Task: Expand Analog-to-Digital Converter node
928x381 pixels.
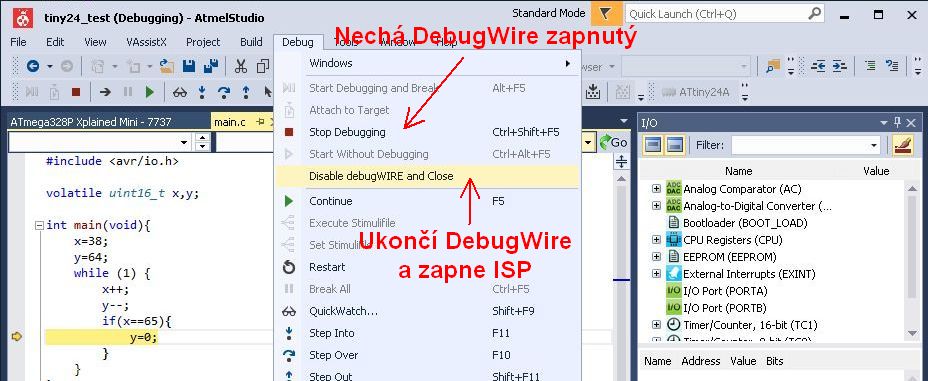Action: tap(656, 206)
